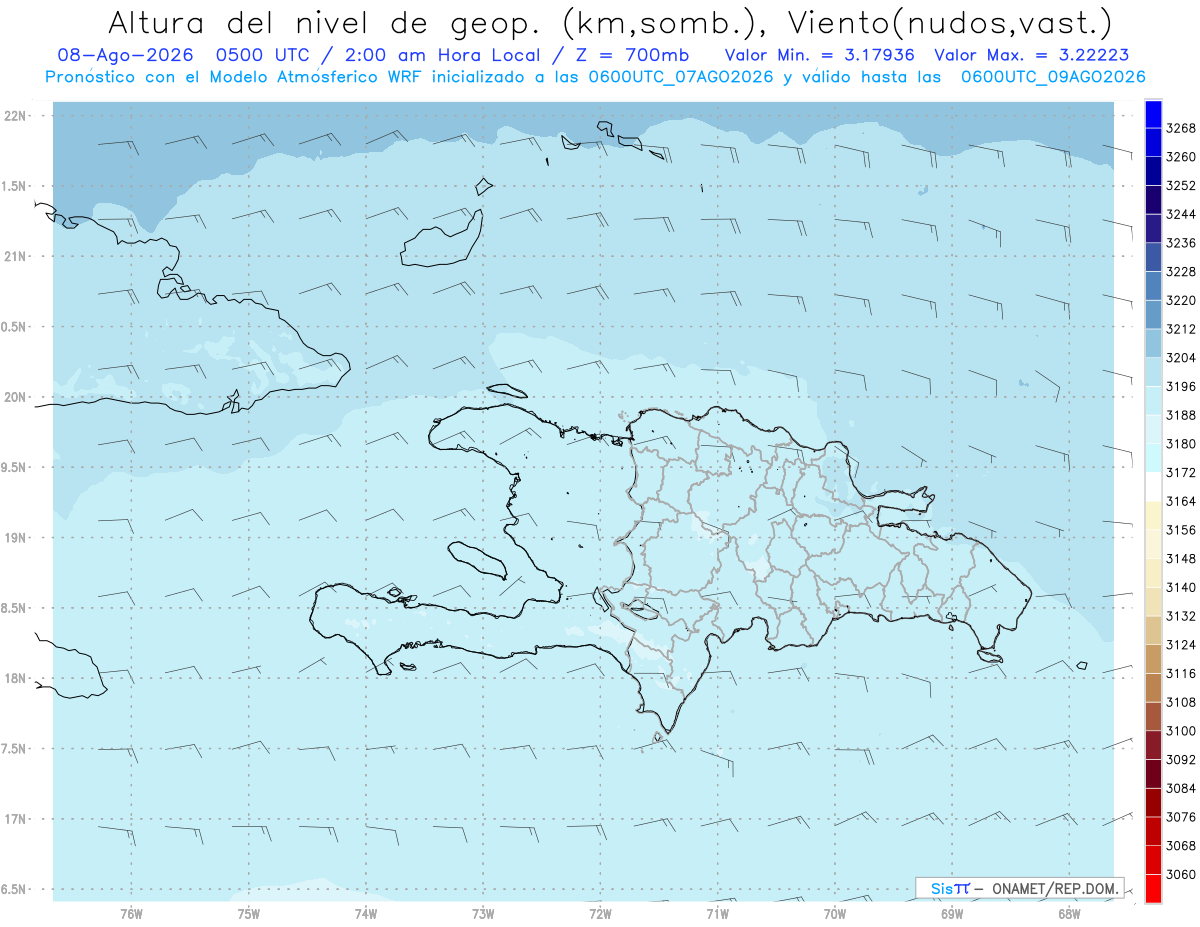Screen dimensions: 1200x927
Task: Click the '8.5N' latitude tick label
Action: pos(15,608)
